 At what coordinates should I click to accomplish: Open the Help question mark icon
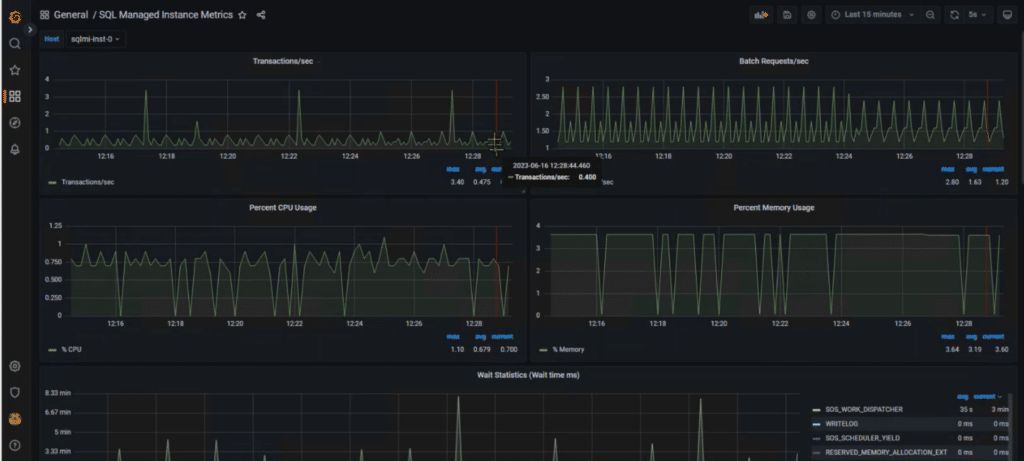[15, 445]
